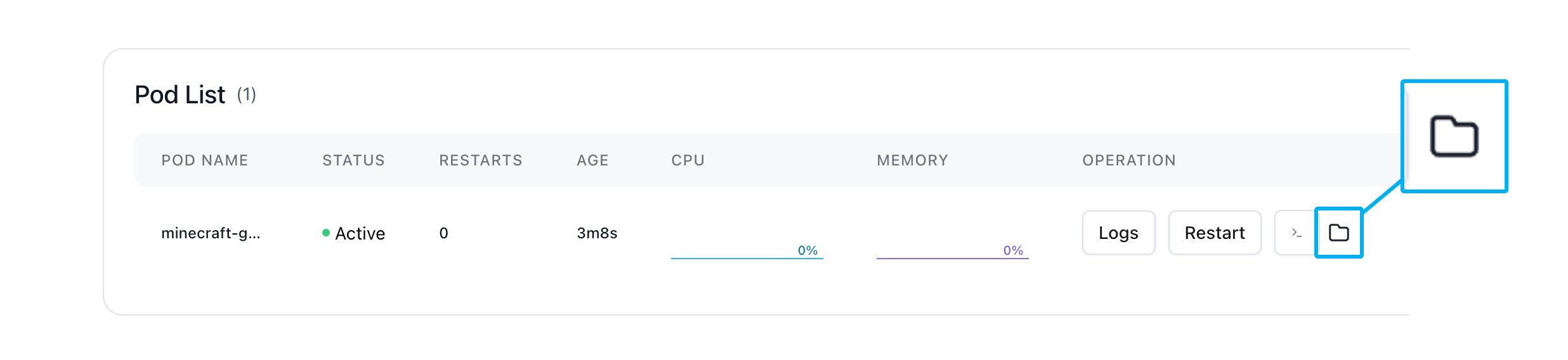Click the minecraft-g... pod name
This screenshot has width=1568, height=360.
coord(211,233)
